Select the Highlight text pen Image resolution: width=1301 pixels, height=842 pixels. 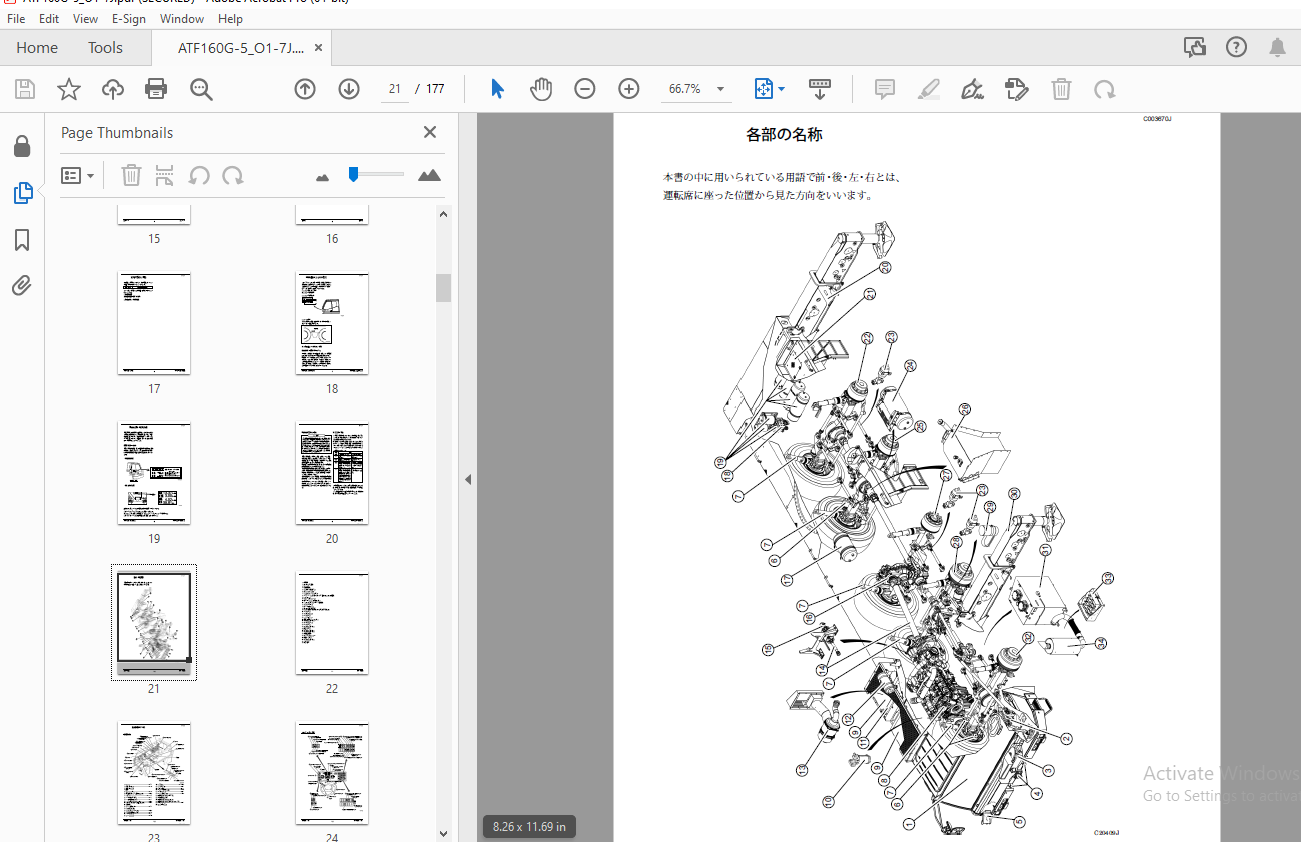click(x=929, y=89)
